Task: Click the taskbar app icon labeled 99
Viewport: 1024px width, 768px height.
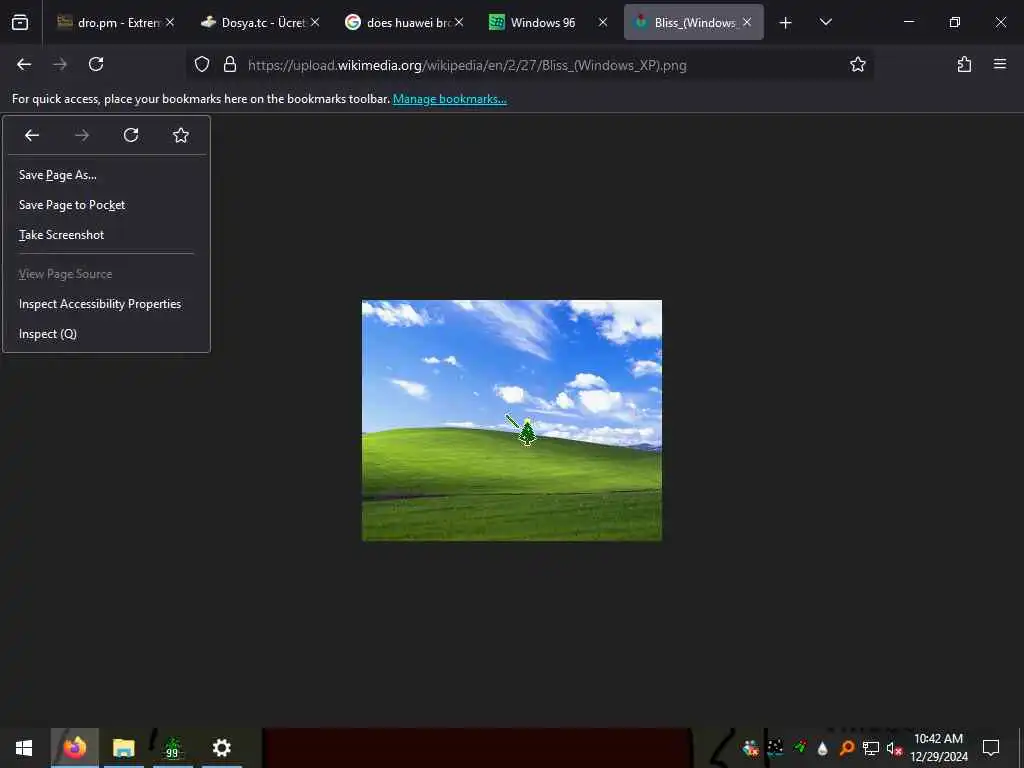Action: (x=172, y=748)
